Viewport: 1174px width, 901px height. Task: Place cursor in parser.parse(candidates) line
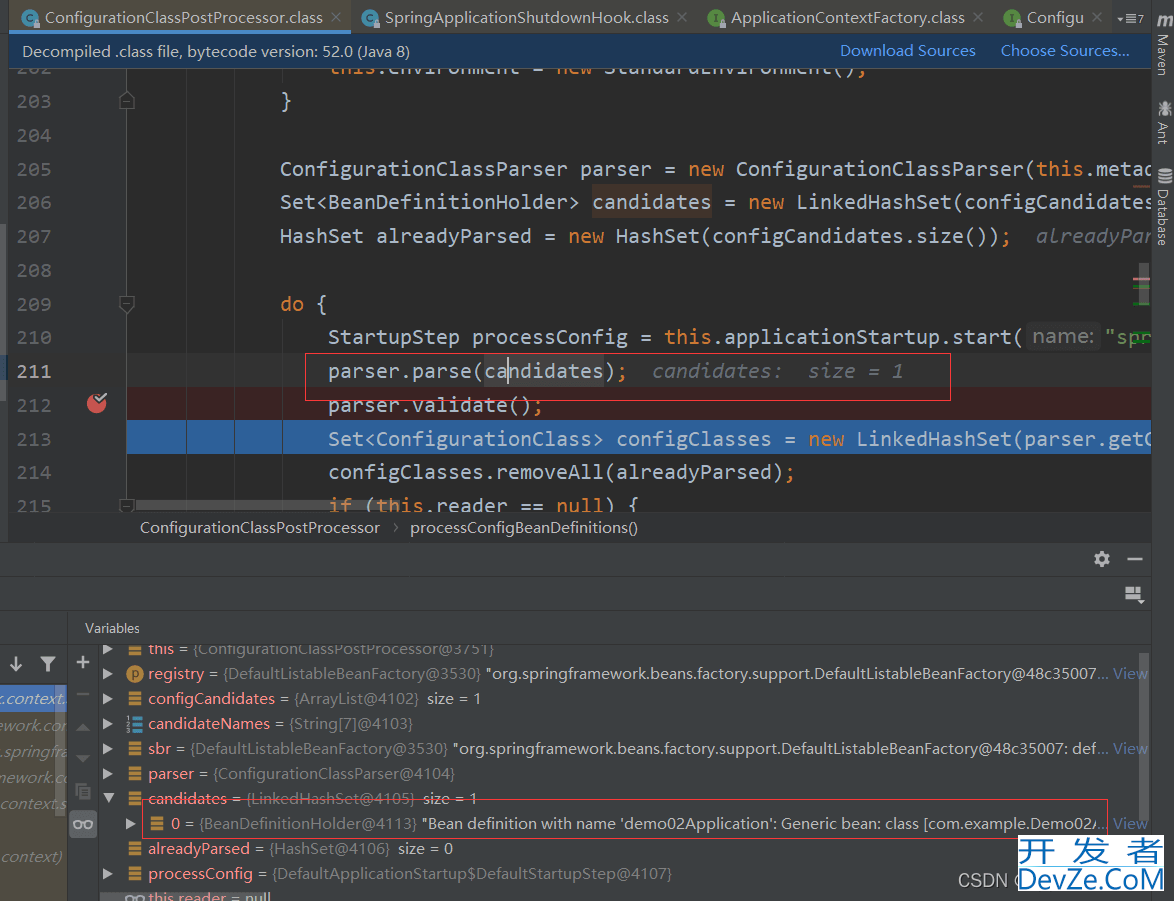[x=477, y=371]
